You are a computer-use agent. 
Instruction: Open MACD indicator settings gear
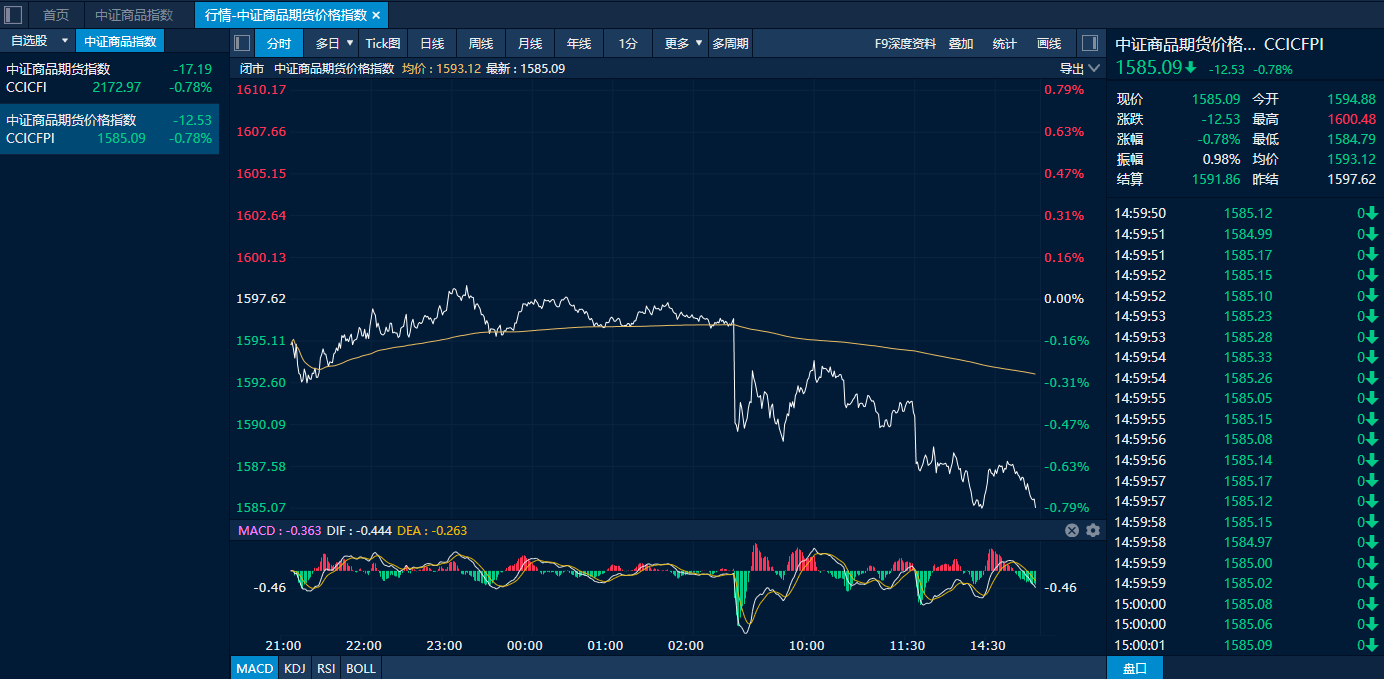[1093, 530]
